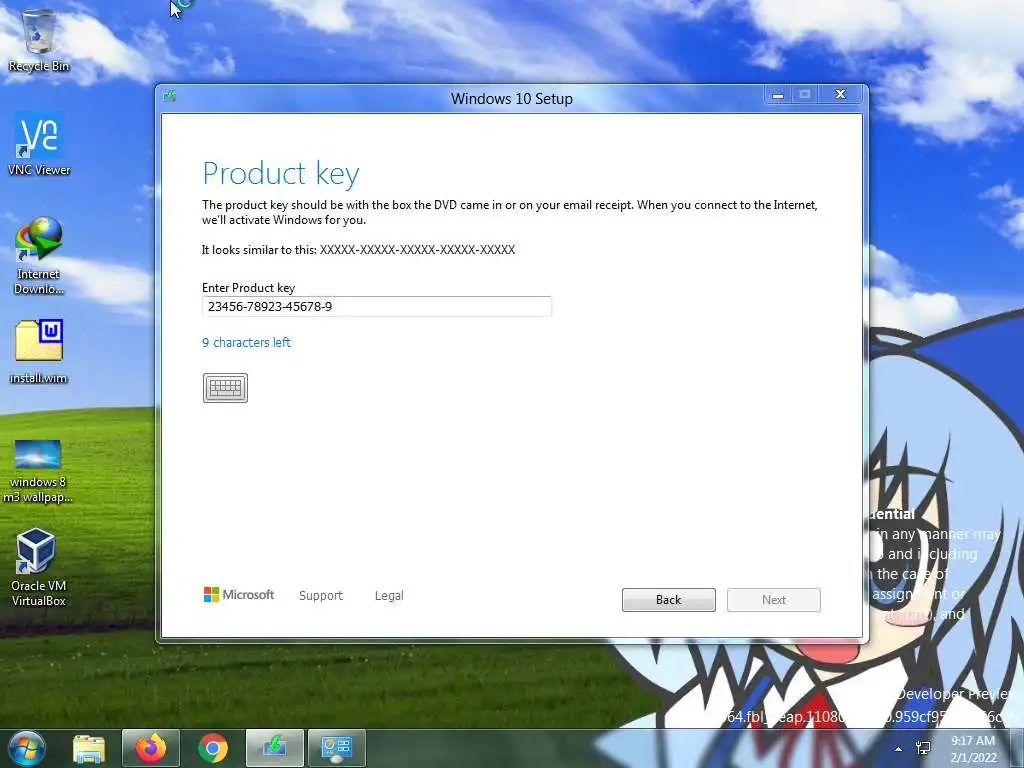Select Oracle VM VirtualBox desktop shortcut
Viewport: 1024px width, 768px height.
[38, 568]
